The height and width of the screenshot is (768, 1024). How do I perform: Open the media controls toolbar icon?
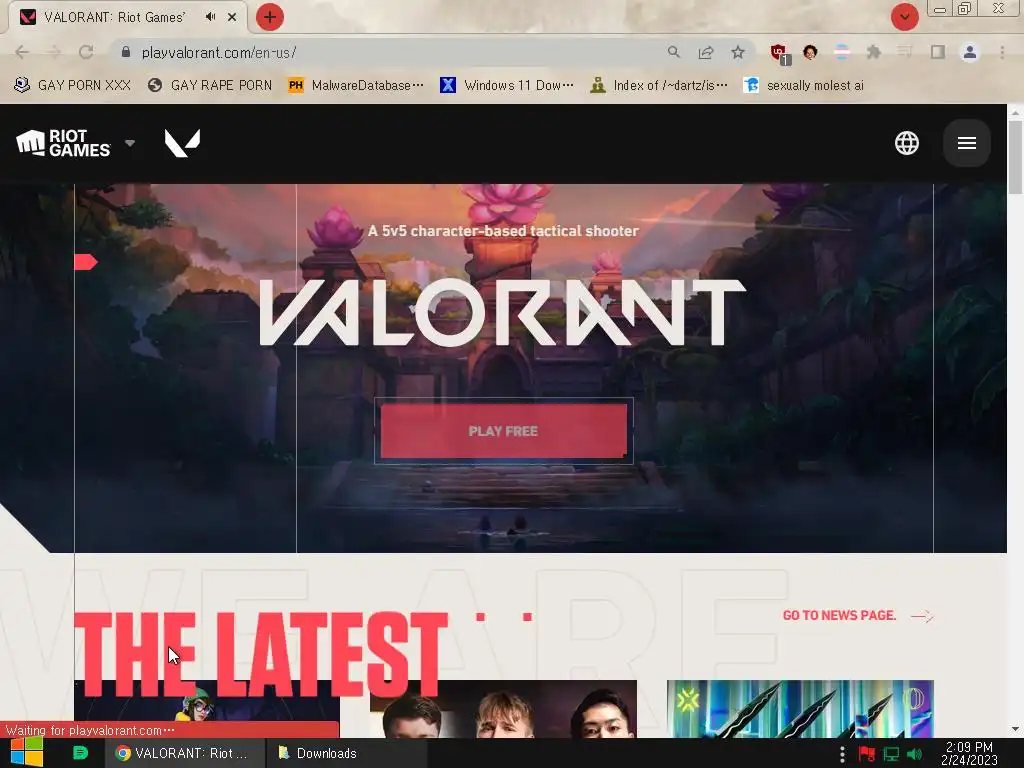[904, 52]
